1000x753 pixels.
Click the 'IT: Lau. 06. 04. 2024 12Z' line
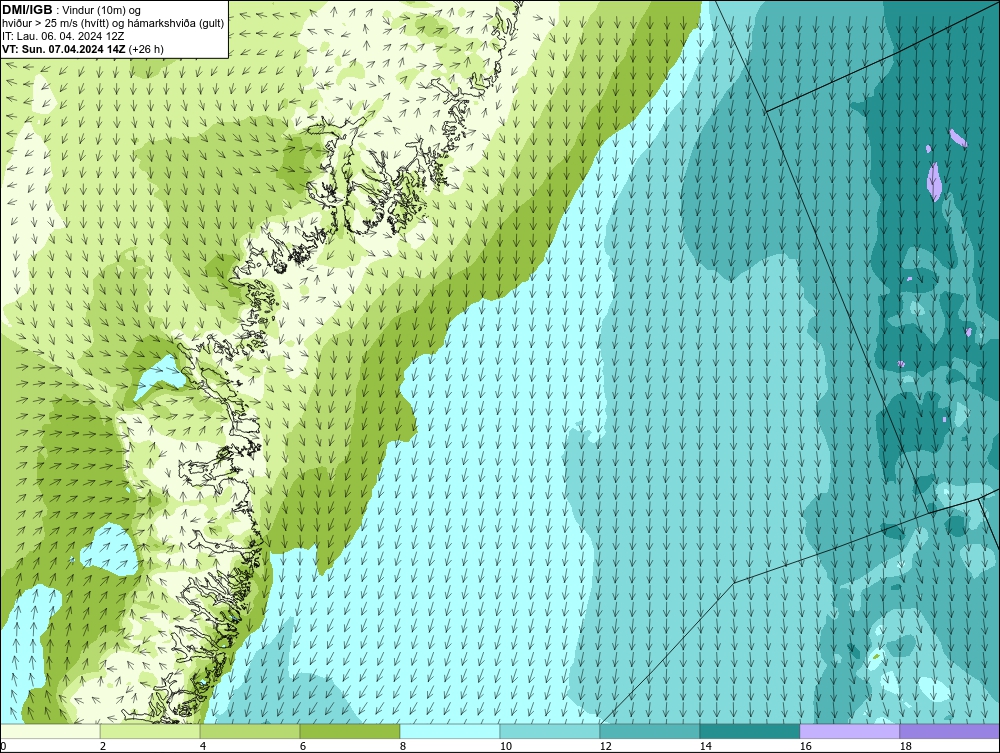[x=63, y=36]
